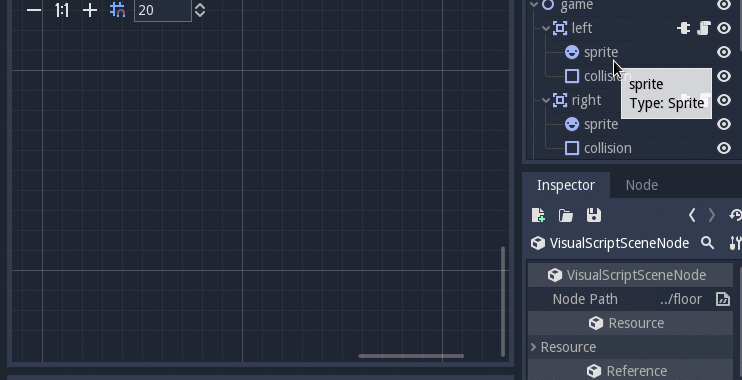Screen dimensions: 742x380
Task: Toggle the grid snap magnet icon
Action: [x=117, y=10]
